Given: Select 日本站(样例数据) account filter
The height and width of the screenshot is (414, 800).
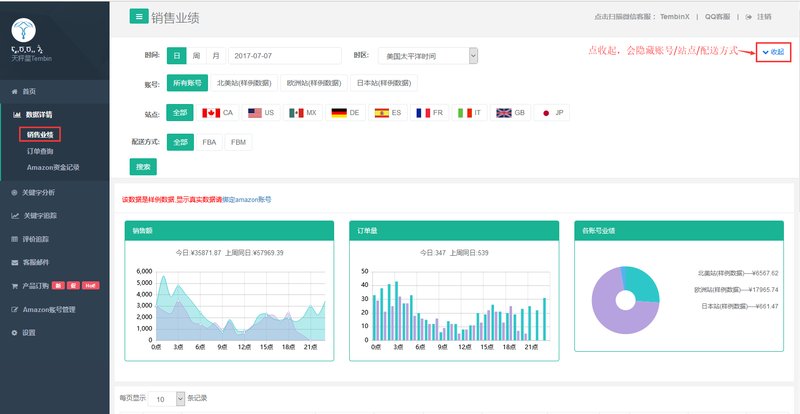Looking at the screenshot, I should pos(384,83).
